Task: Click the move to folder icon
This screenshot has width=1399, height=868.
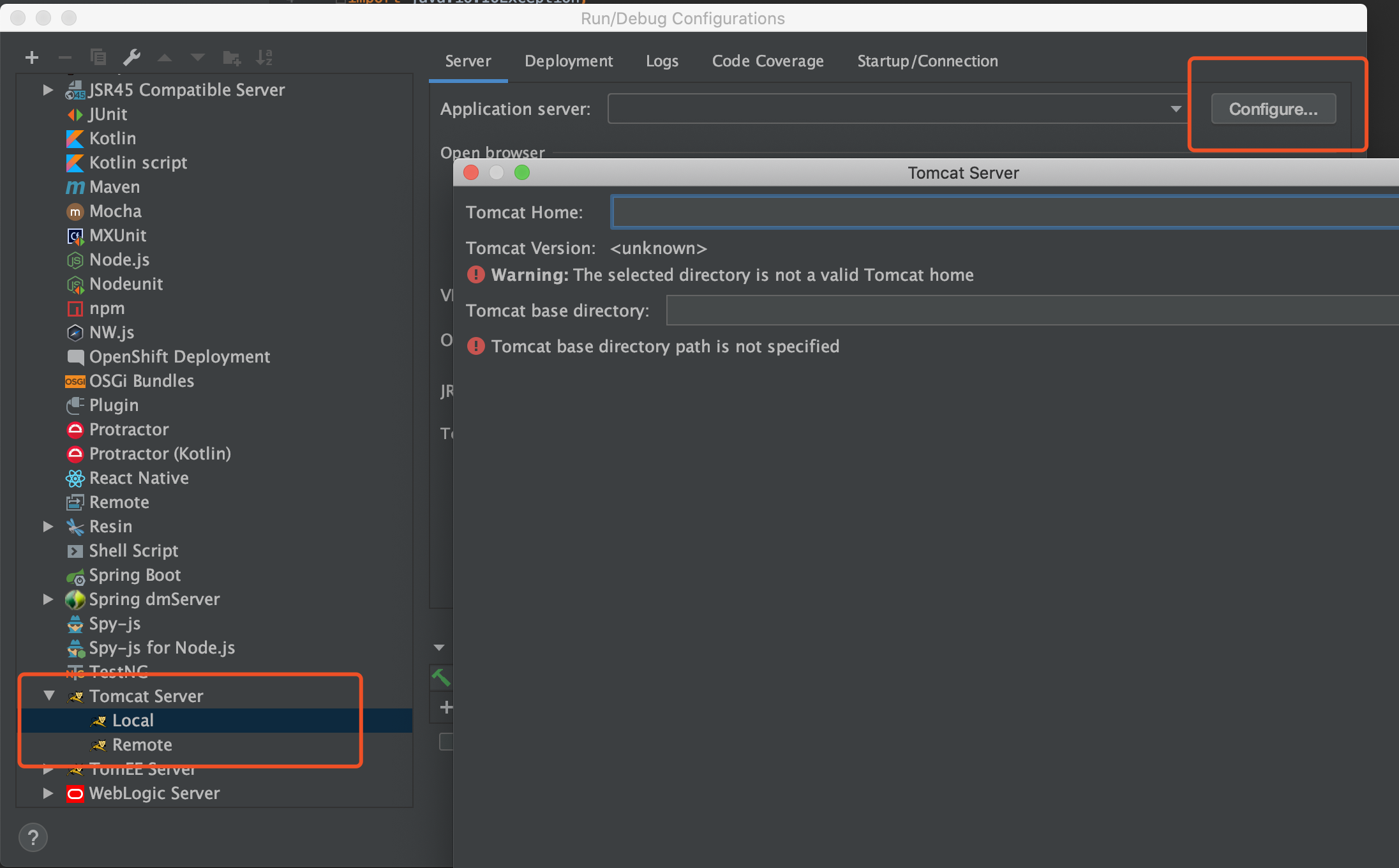Action: 231,58
